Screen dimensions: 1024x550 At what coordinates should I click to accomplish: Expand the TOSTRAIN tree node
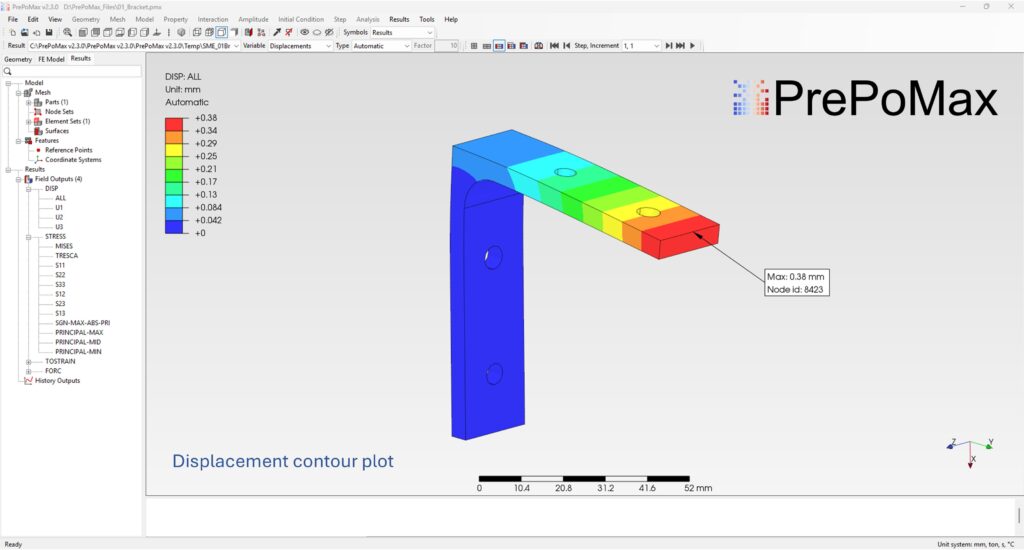(x=29, y=361)
